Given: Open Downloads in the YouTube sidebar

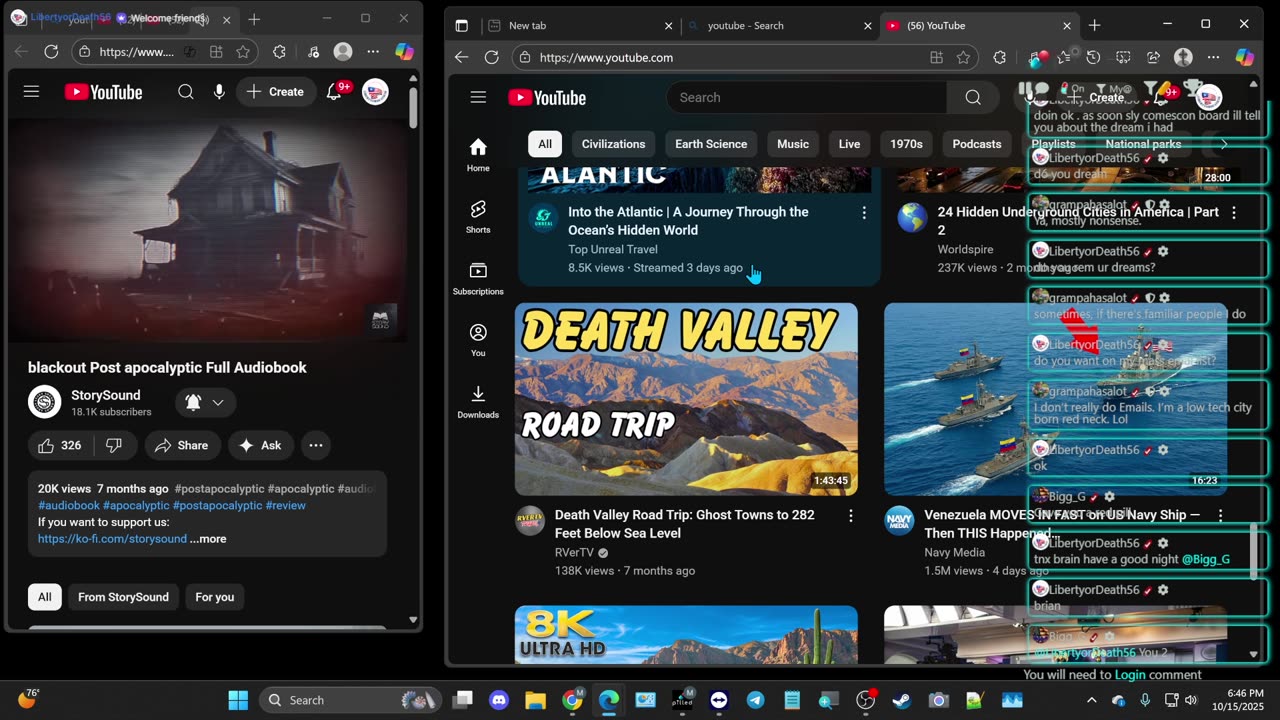Looking at the screenshot, I should pyautogui.click(x=478, y=394).
